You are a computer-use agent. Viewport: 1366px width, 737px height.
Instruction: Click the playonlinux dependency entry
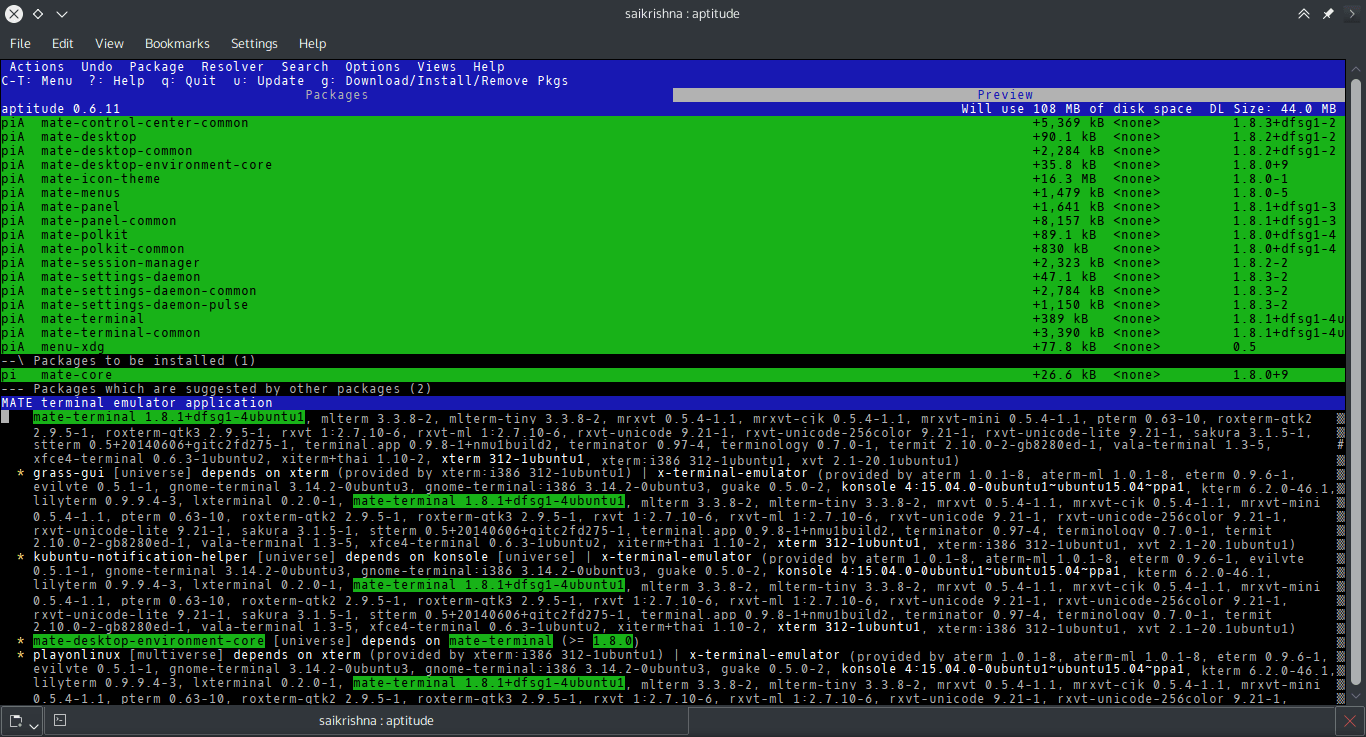77,655
